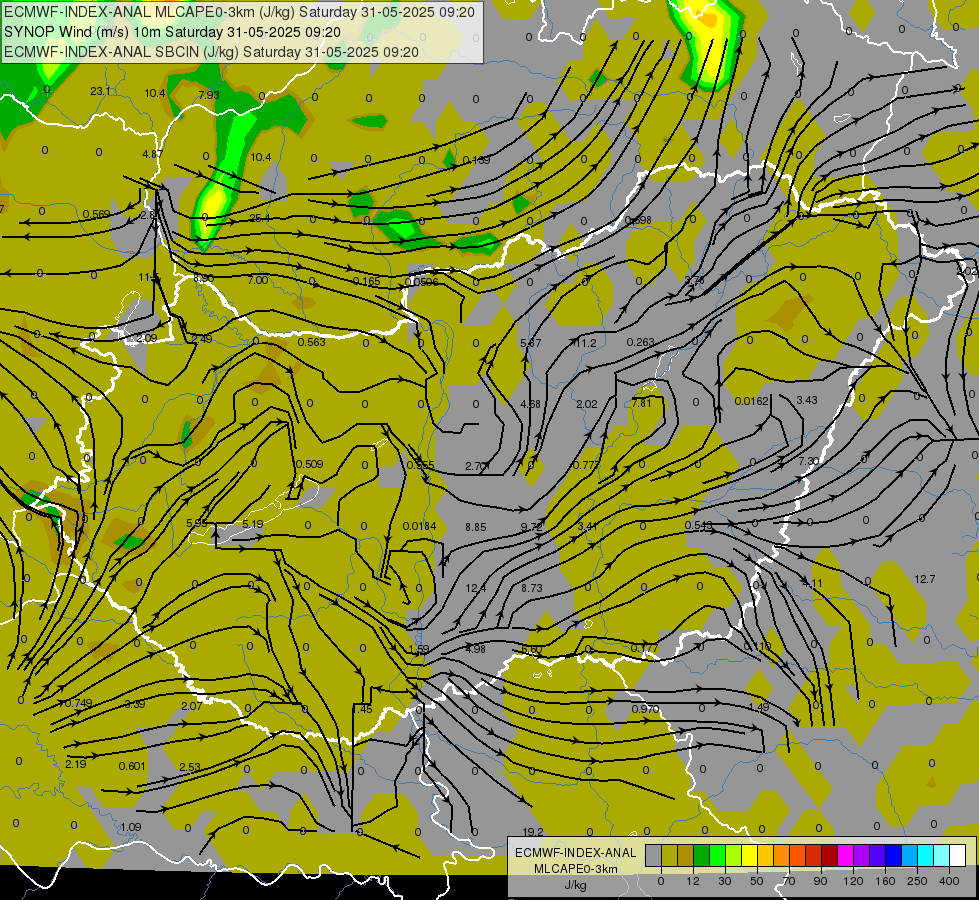The image size is (979, 900).
Task: Click the map value 4.11
Action: click(x=812, y=583)
